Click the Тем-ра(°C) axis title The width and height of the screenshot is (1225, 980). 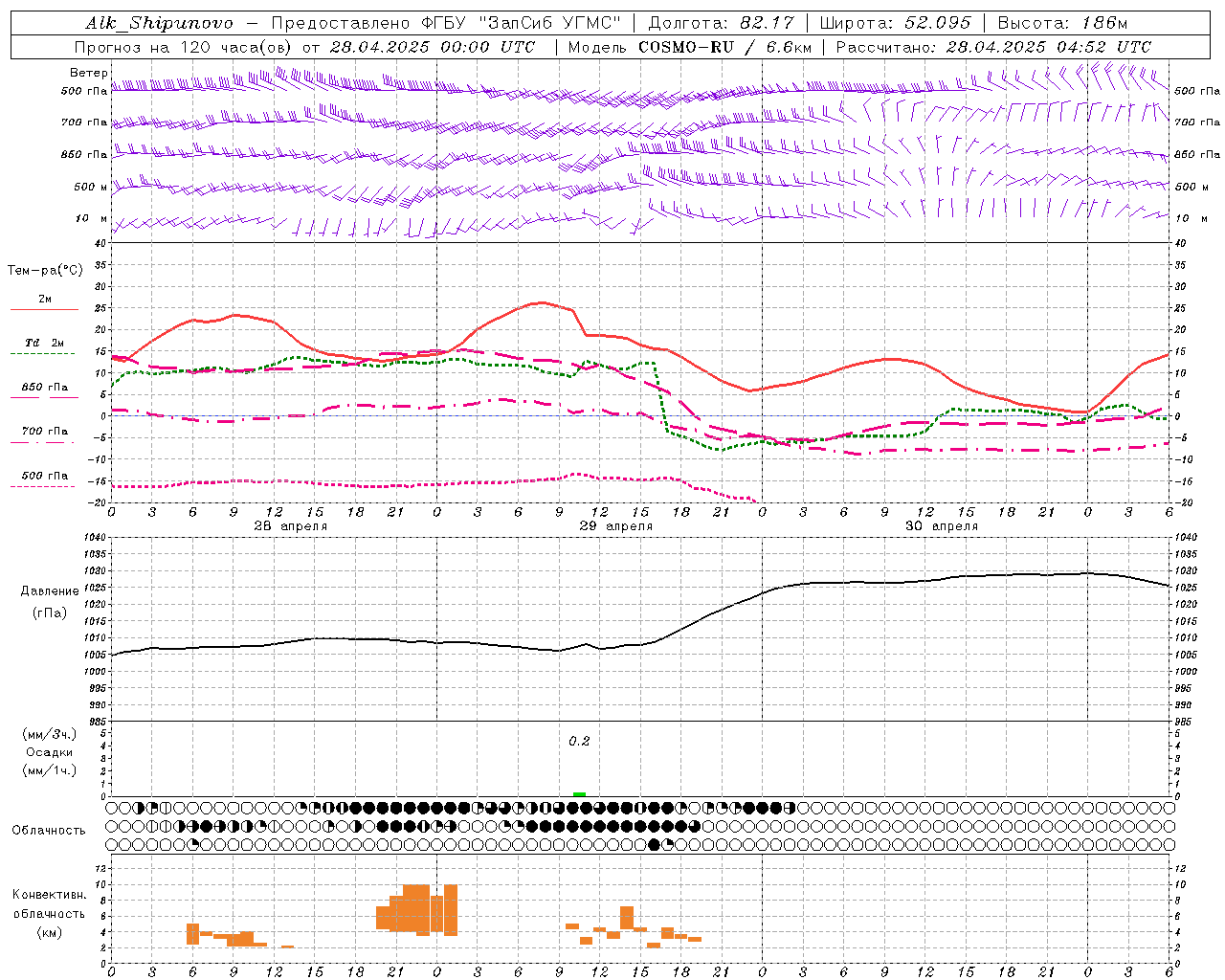point(45,271)
